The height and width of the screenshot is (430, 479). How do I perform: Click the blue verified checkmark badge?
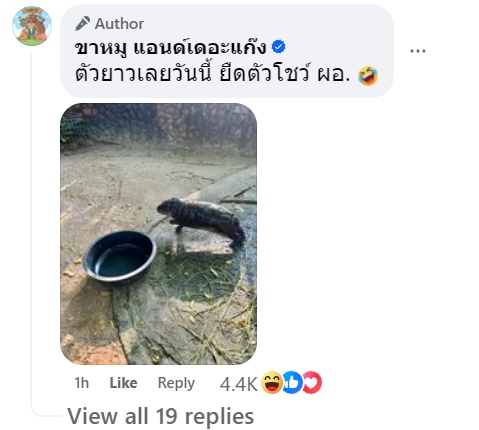(x=278, y=47)
